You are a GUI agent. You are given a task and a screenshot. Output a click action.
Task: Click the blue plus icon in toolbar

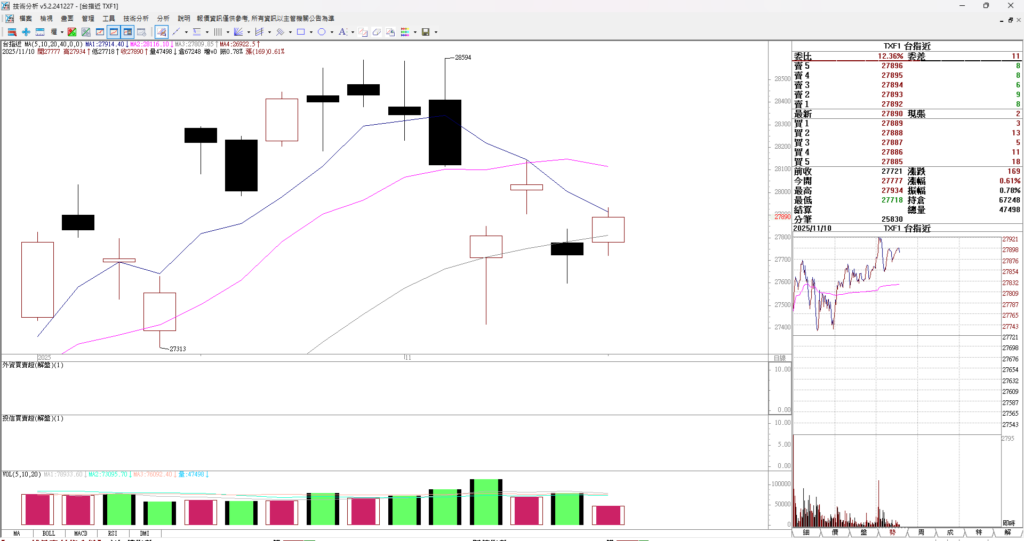click(x=26, y=32)
